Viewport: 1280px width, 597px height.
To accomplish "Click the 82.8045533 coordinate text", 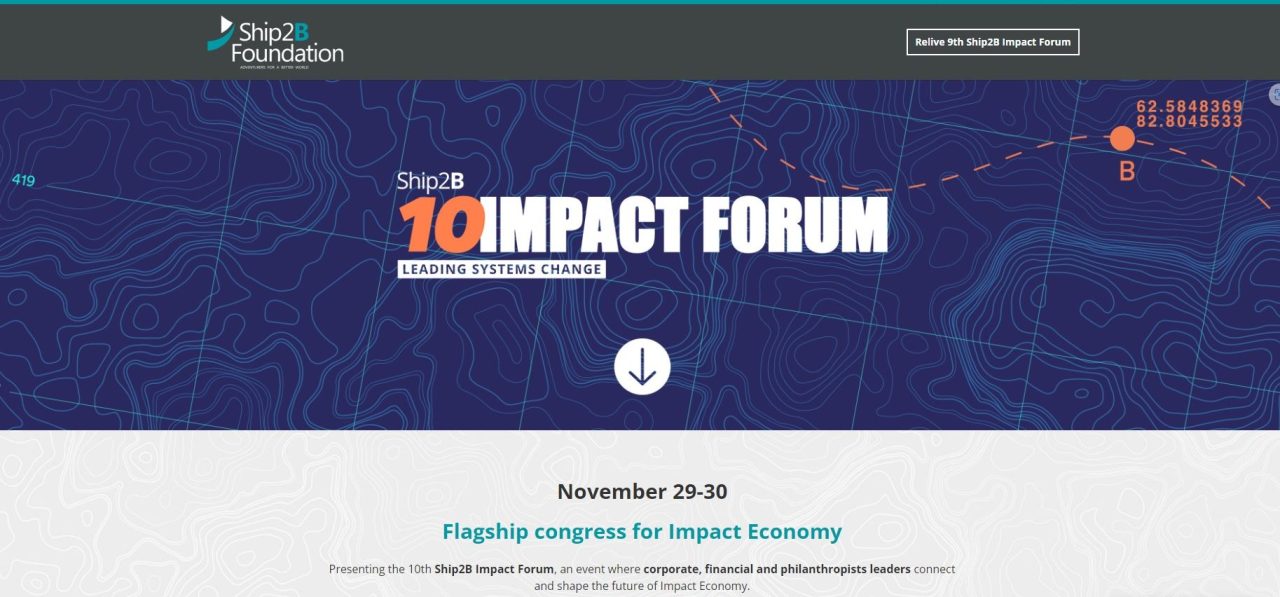I will [1189, 121].
